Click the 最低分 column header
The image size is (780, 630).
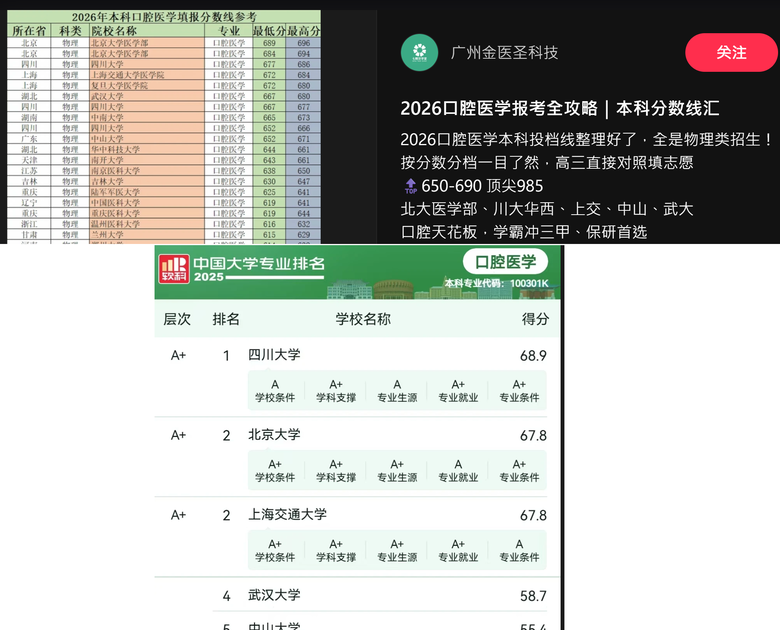269,31
